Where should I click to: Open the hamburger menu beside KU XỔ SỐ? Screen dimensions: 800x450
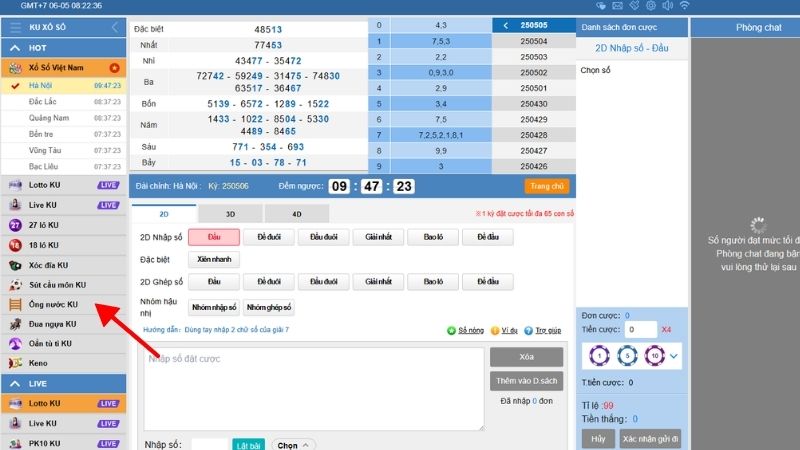click(16, 27)
